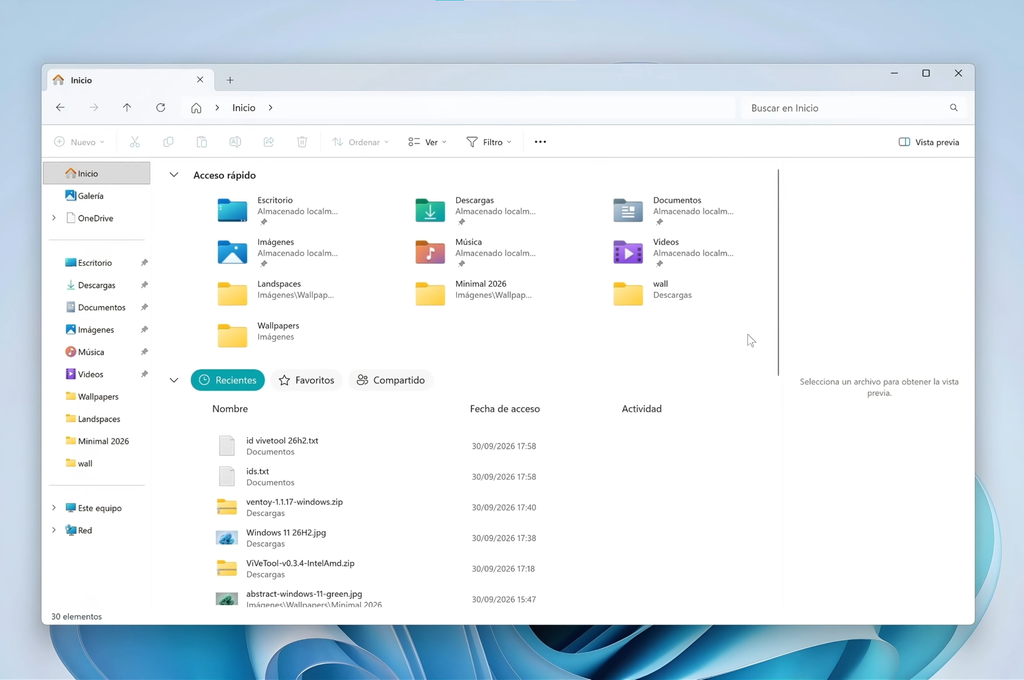This screenshot has height=680, width=1024.
Task: Sort by Nombre column header
Action: pyautogui.click(x=230, y=409)
